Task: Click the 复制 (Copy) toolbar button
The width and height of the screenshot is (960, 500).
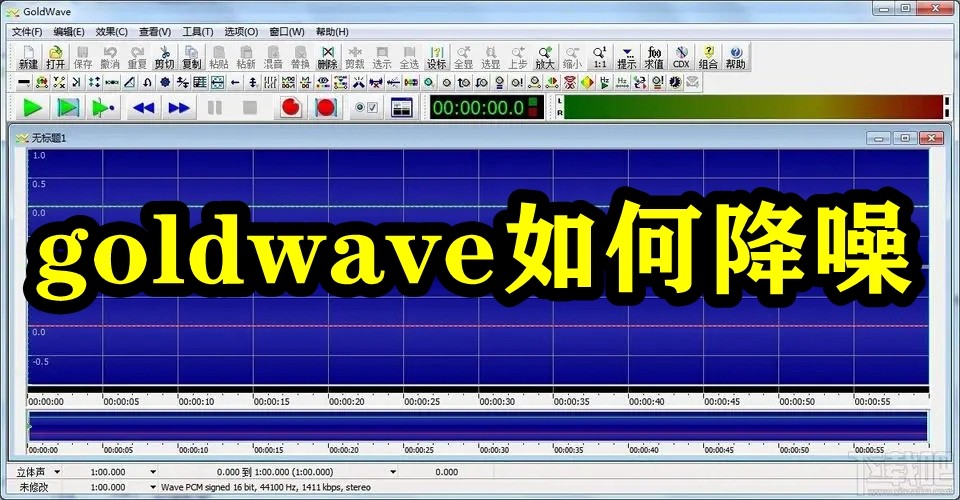Action: click(x=191, y=57)
